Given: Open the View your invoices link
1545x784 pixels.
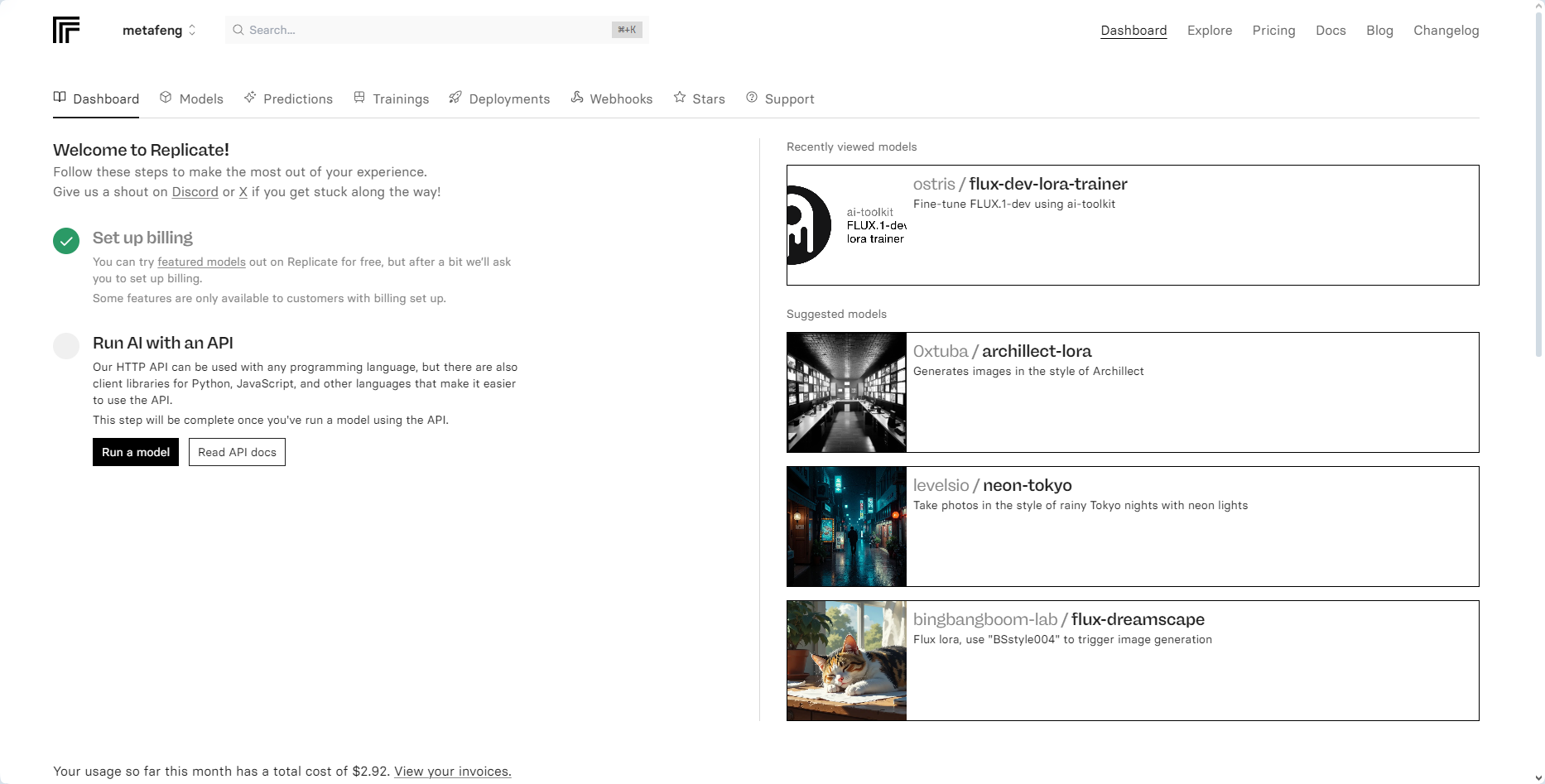Looking at the screenshot, I should (x=453, y=772).
